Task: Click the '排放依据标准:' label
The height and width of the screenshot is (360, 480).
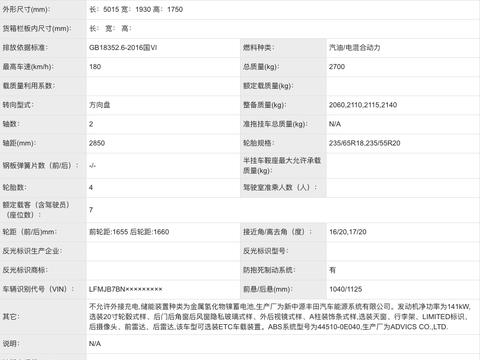Action: point(25,48)
